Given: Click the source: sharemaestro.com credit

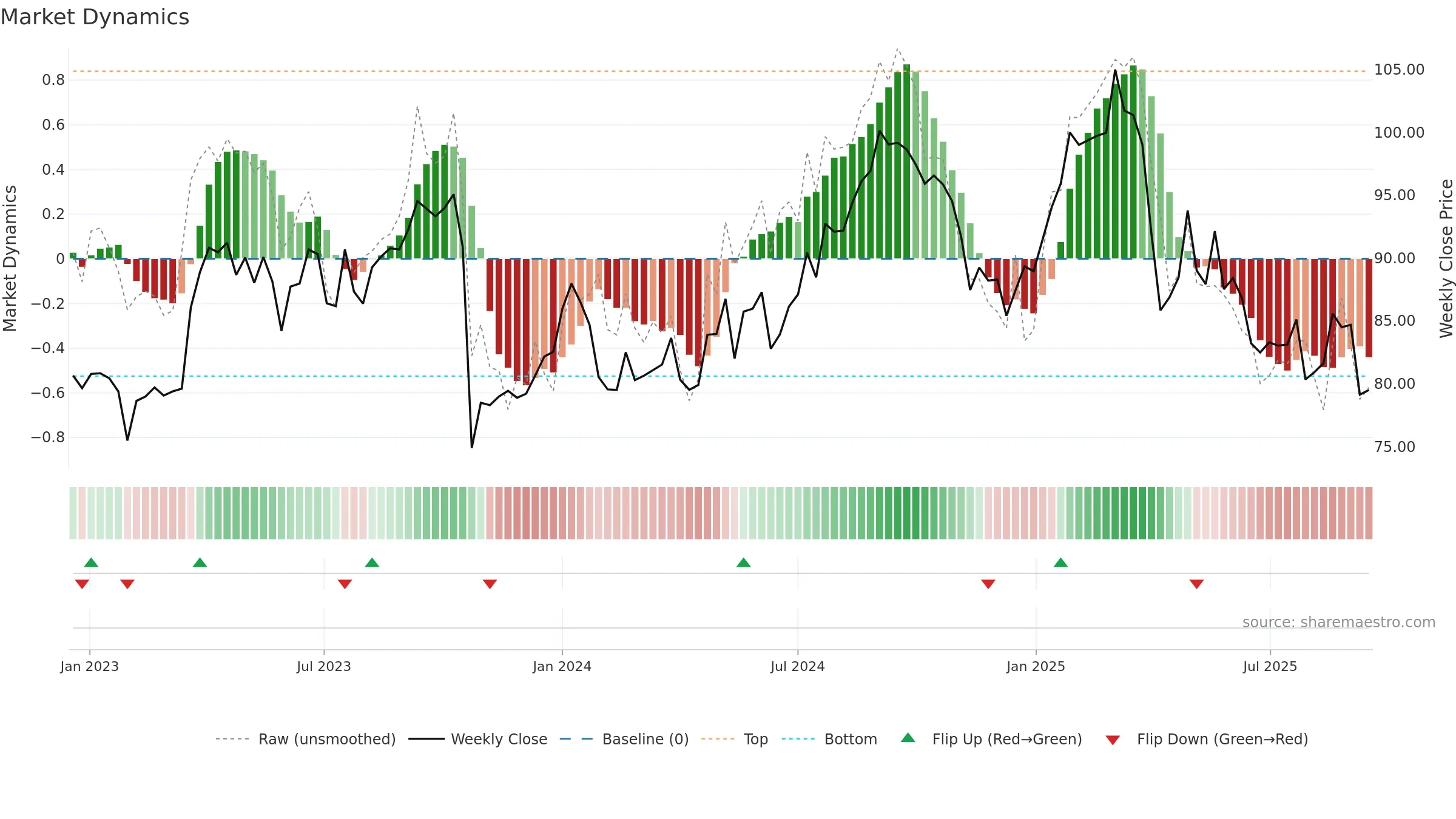Looking at the screenshot, I should pos(1339,622).
